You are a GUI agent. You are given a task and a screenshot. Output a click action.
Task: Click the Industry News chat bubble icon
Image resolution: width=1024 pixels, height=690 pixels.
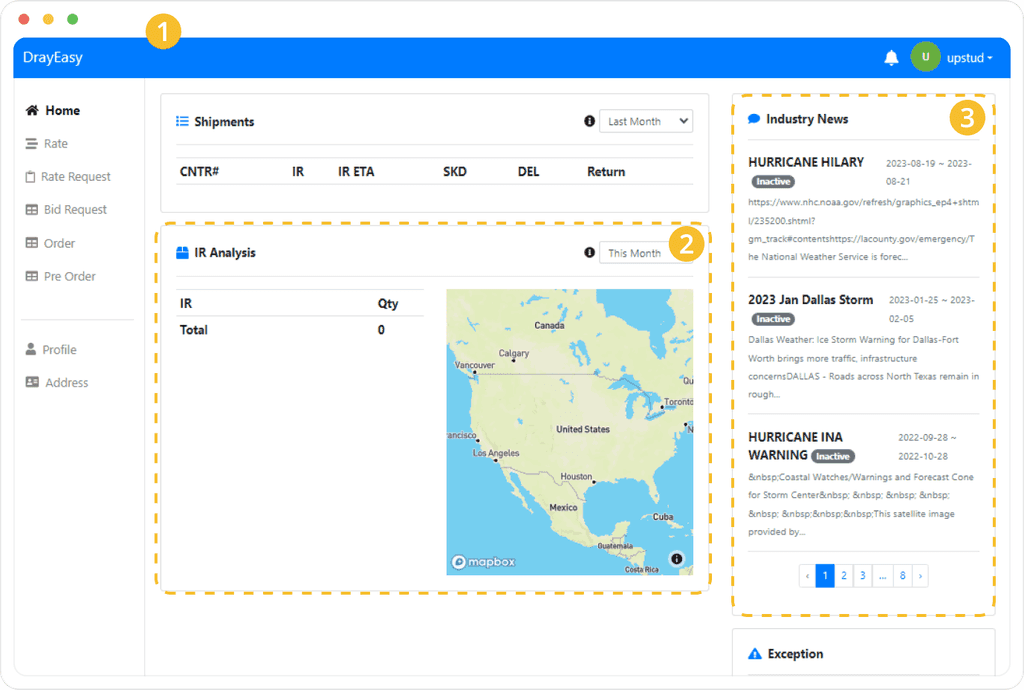(754, 119)
